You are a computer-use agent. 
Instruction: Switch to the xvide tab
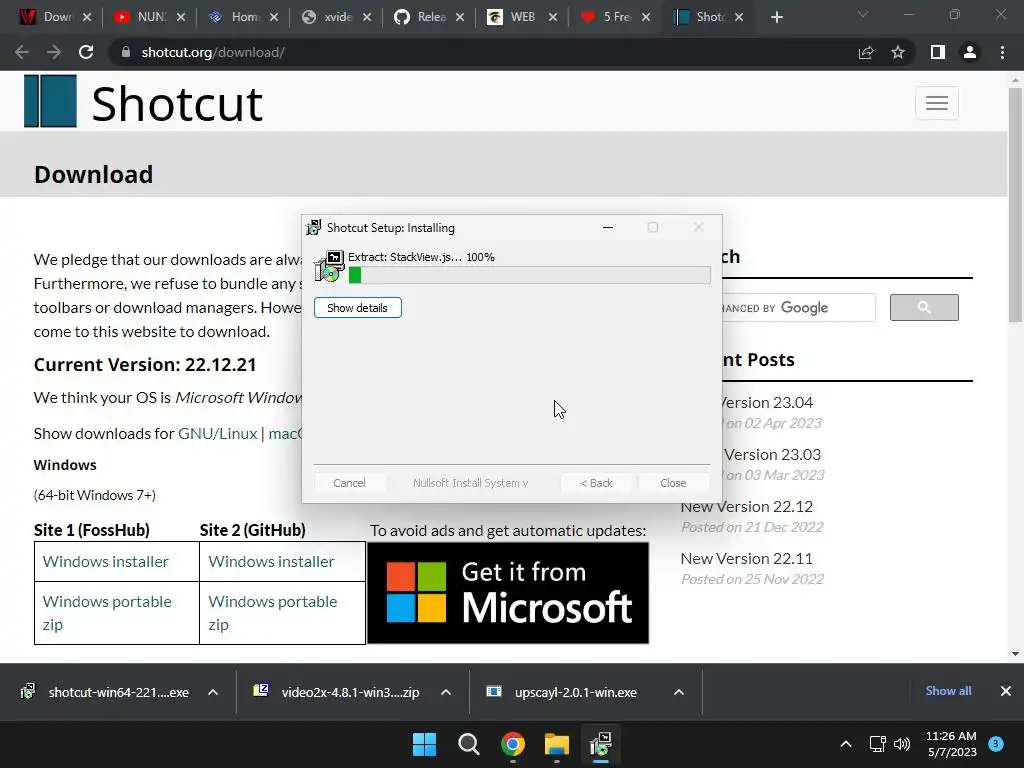(x=338, y=17)
